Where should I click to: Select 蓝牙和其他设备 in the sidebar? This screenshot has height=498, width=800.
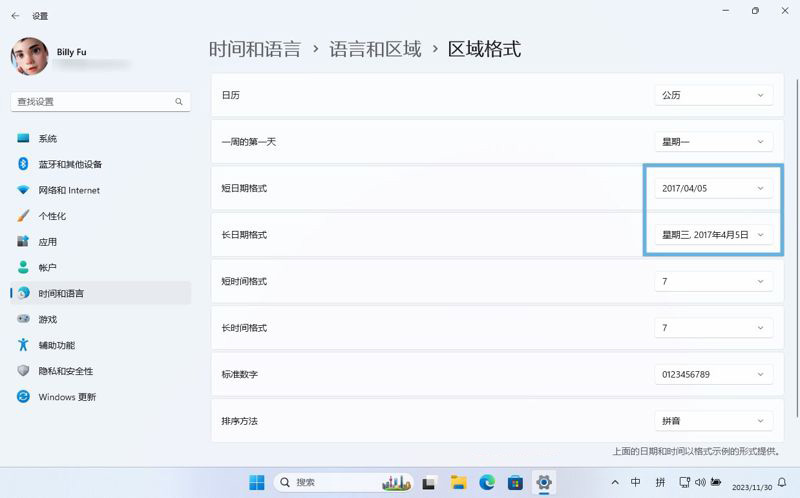click(70, 164)
